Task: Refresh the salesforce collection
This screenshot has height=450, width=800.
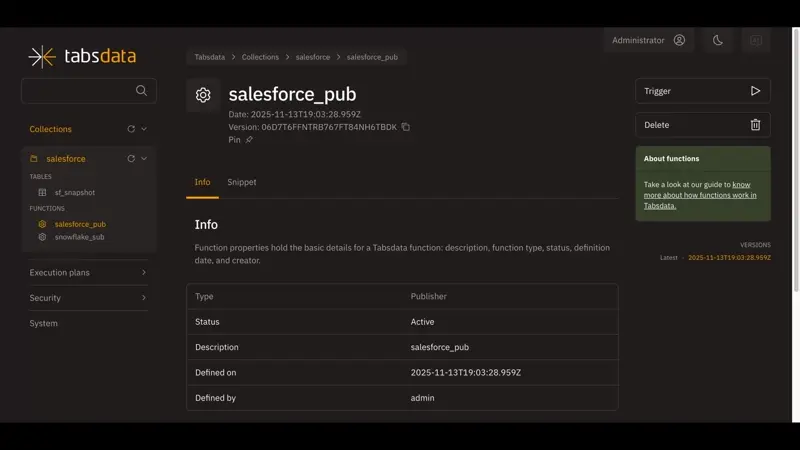Action: (x=131, y=159)
